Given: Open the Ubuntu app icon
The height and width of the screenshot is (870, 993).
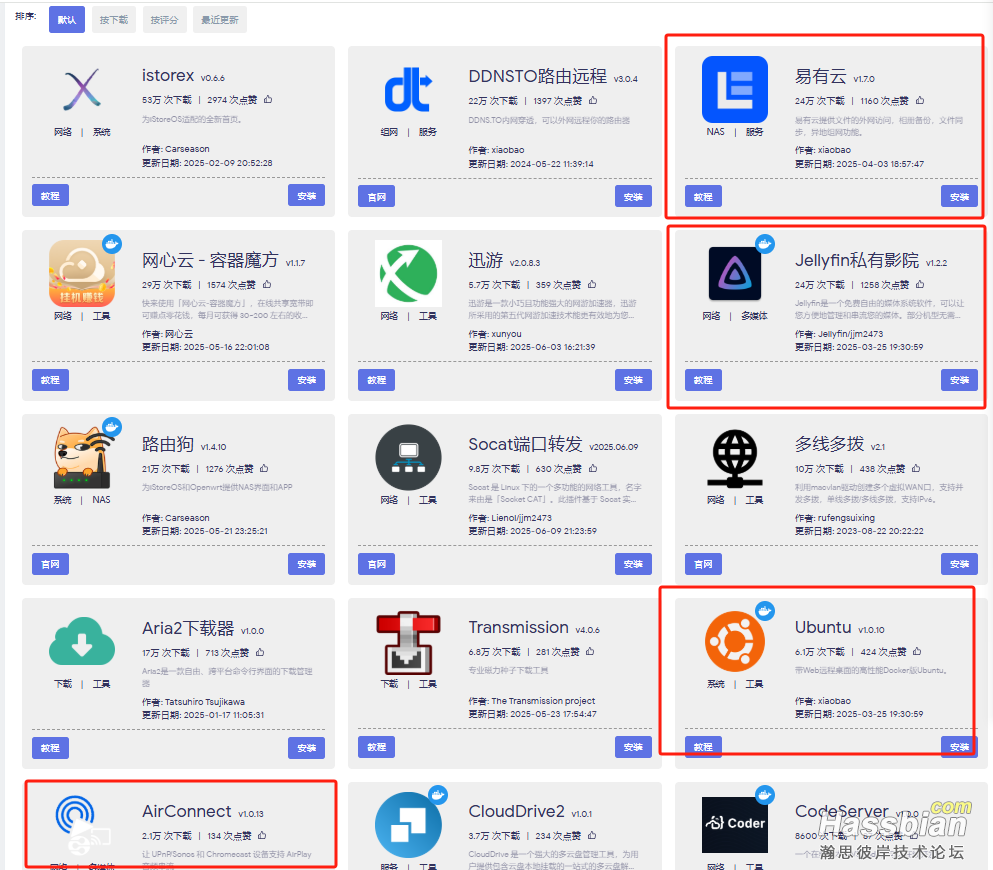Looking at the screenshot, I should (735, 641).
